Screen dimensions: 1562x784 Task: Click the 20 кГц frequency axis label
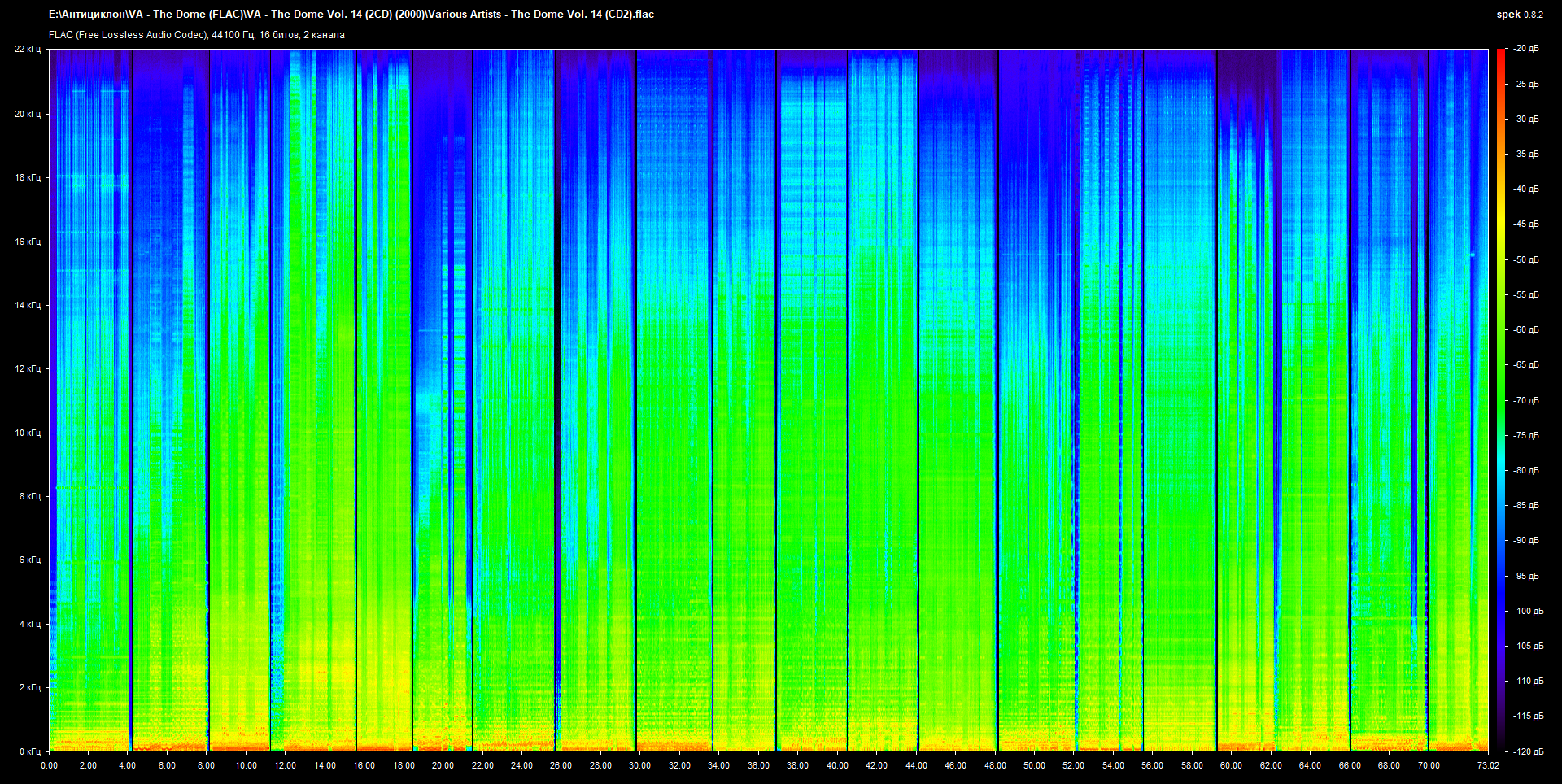coord(28,114)
